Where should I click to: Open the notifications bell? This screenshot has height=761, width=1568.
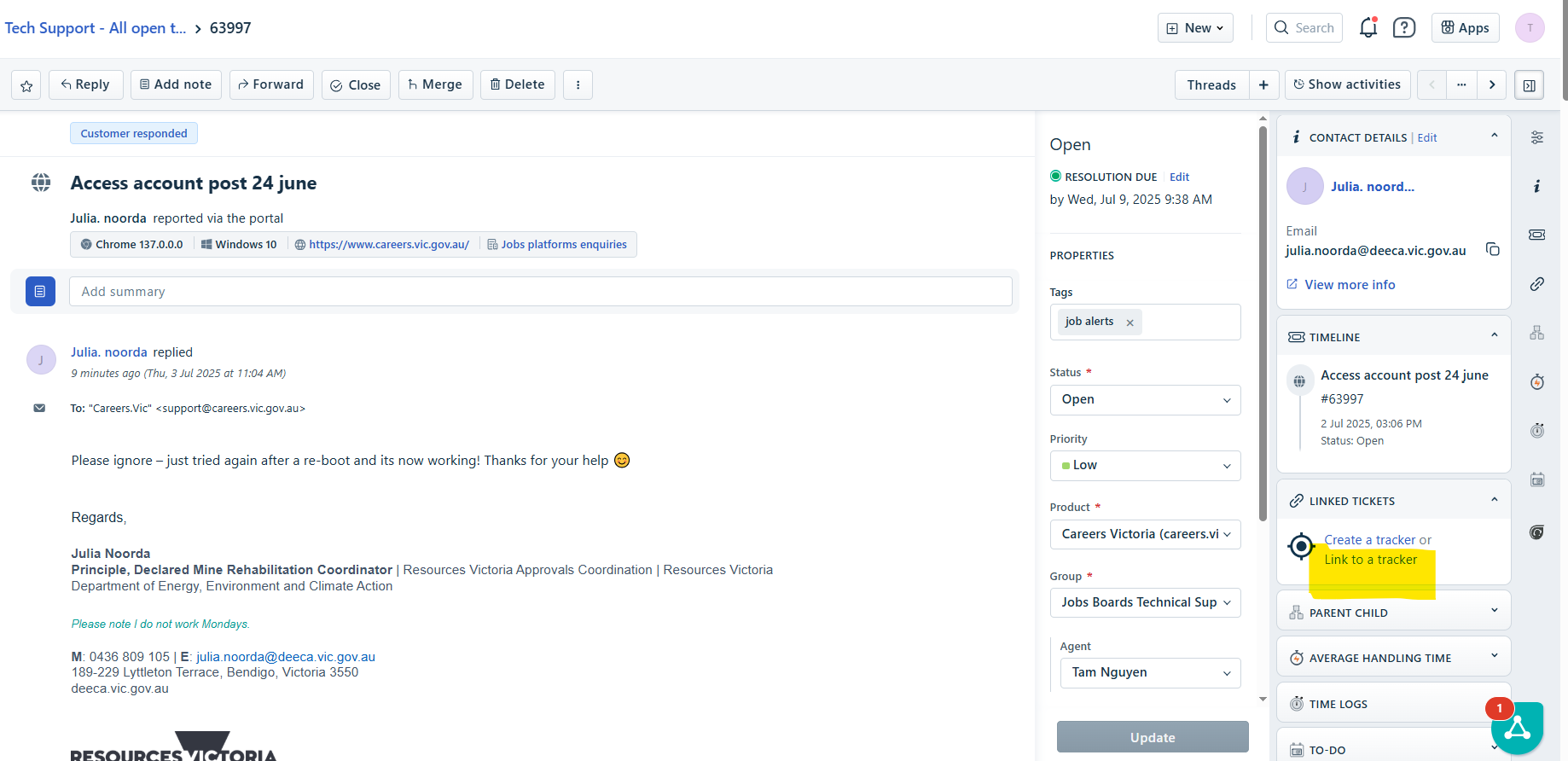click(x=1368, y=27)
